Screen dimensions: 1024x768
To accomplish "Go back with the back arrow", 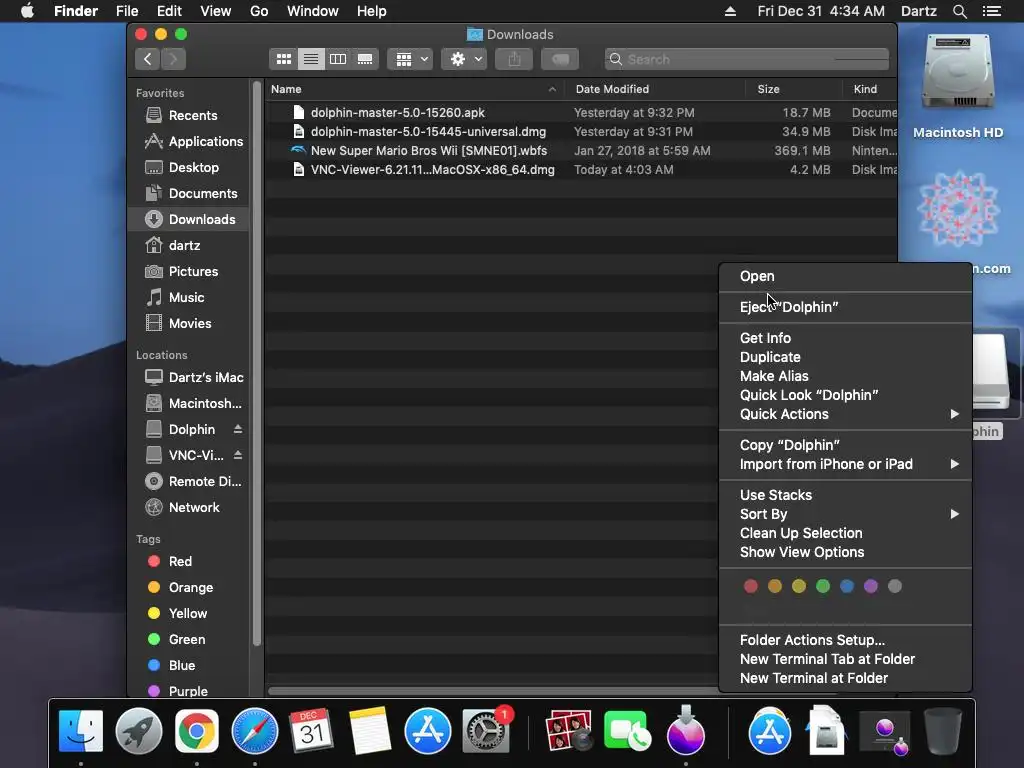I will coord(148,59).
